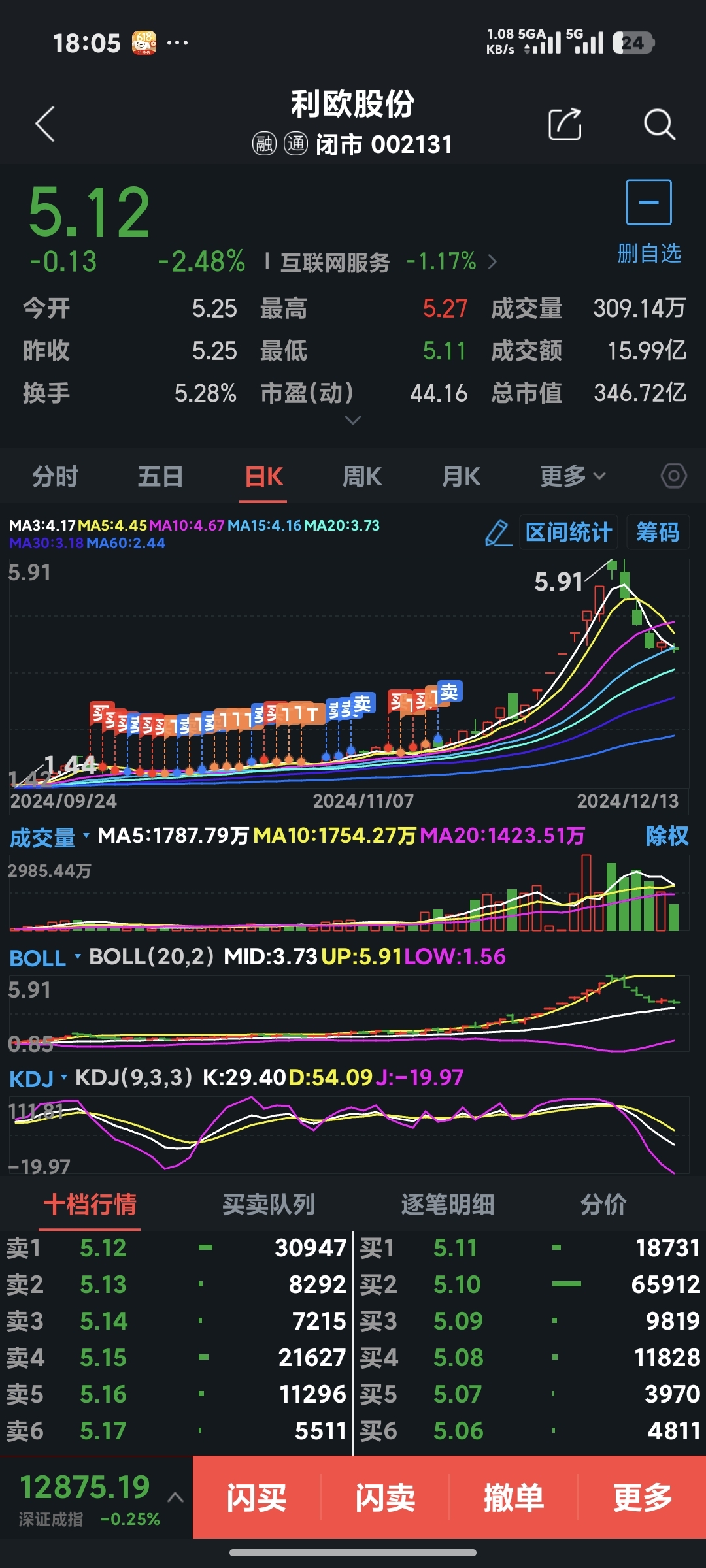Image resolution: width=706 pixels, height=1568 pixels.
Task: Tap the pencil drawing tool icon
Action: (x=498, y=533)
